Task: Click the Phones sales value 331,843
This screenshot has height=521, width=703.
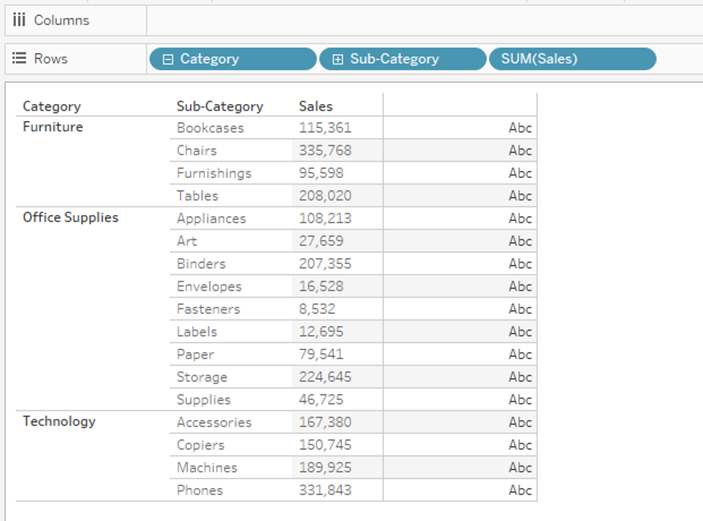Action: click(325, 490)
